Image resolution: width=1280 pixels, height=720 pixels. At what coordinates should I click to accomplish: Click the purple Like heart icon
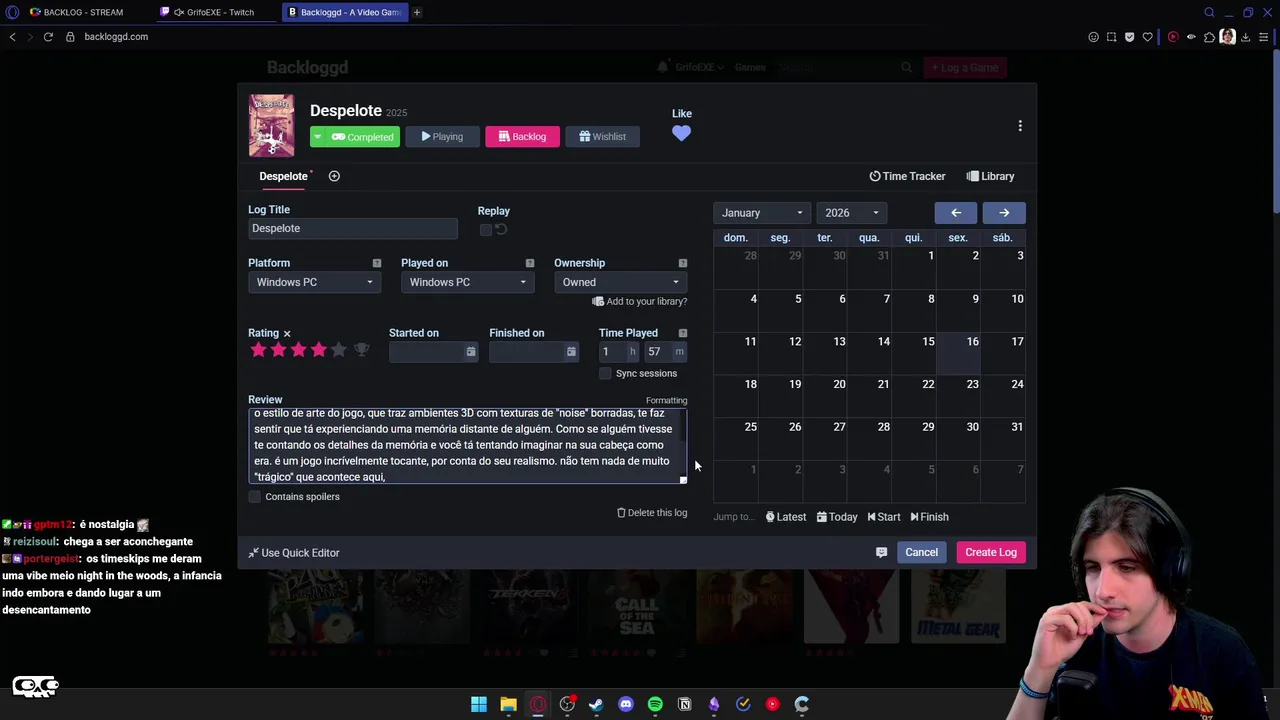coord(681,133)
